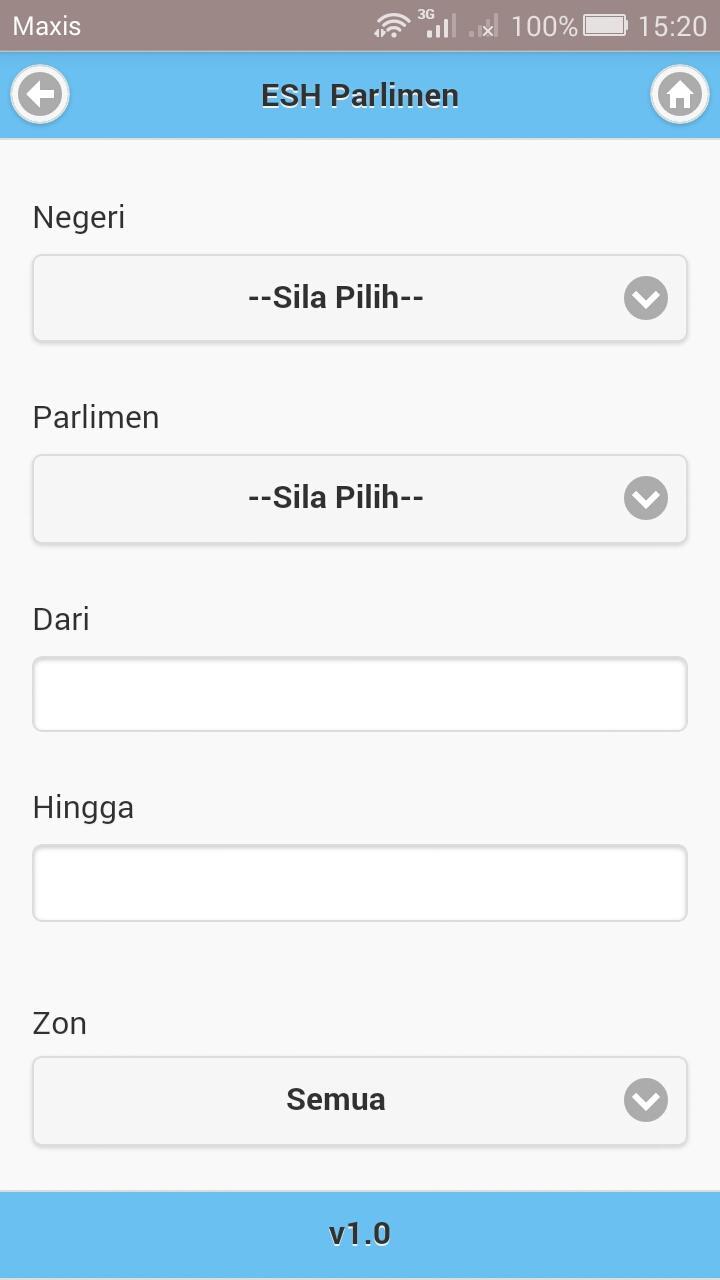Open the Negeri Sila Pilih dropdown
The image size is (720, 1280).
(x=360, y=298)
